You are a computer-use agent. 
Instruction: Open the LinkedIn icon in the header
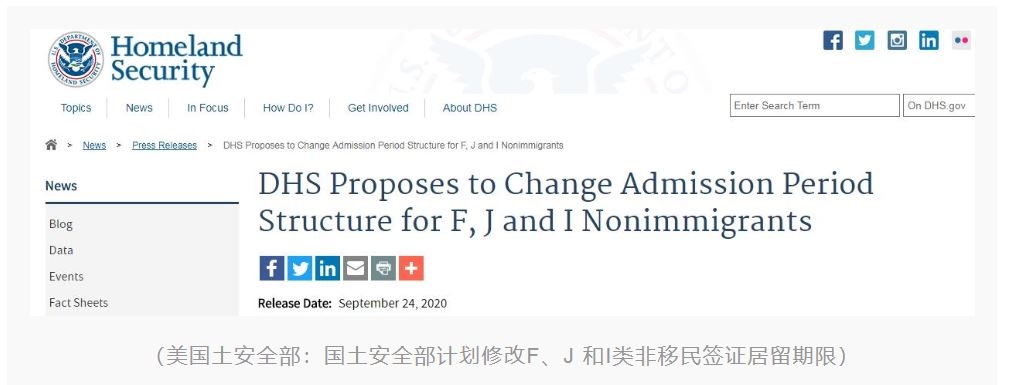click(929, 40)
